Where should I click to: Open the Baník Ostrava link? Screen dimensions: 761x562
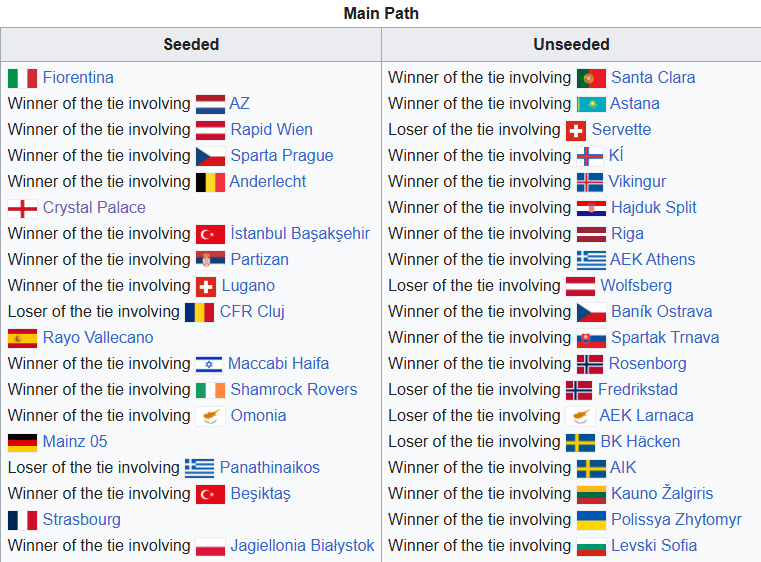(x=662, y=312)
